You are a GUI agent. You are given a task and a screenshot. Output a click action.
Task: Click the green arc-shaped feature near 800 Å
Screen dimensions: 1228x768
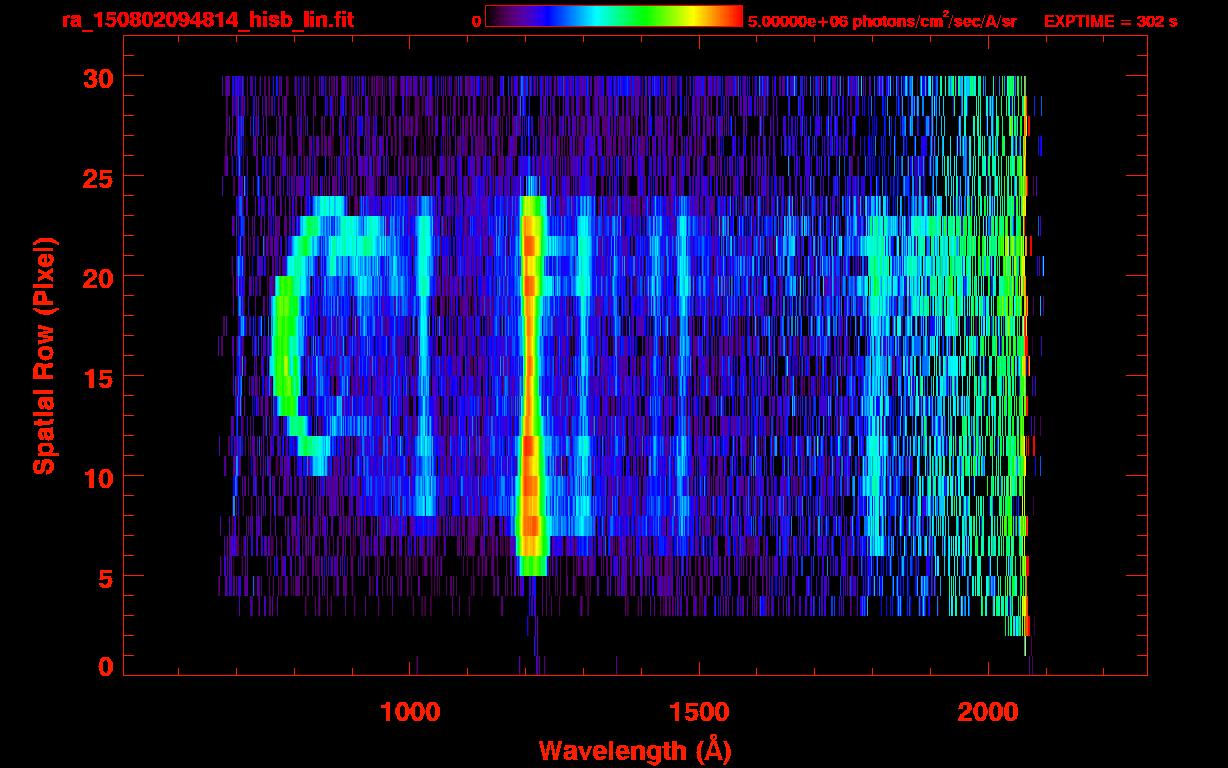pyautogui.click(x=284, y=350)
